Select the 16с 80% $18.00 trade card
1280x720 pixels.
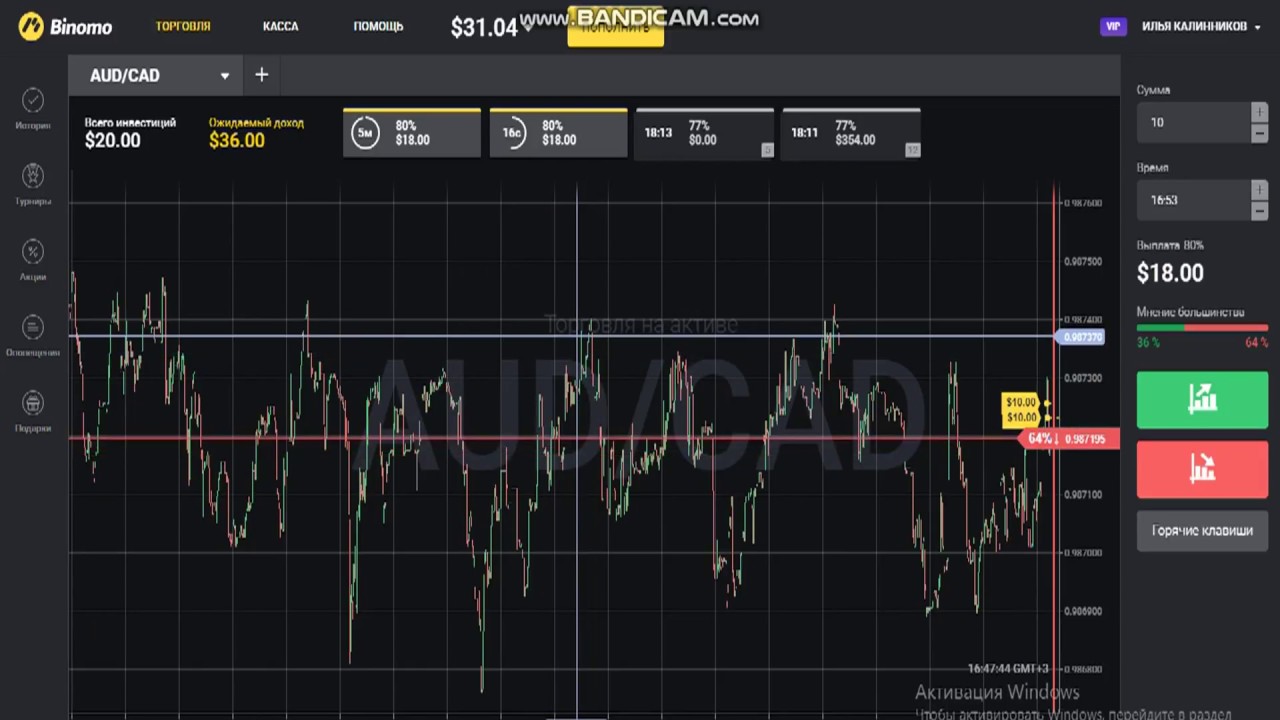click(x=558, y=133)
